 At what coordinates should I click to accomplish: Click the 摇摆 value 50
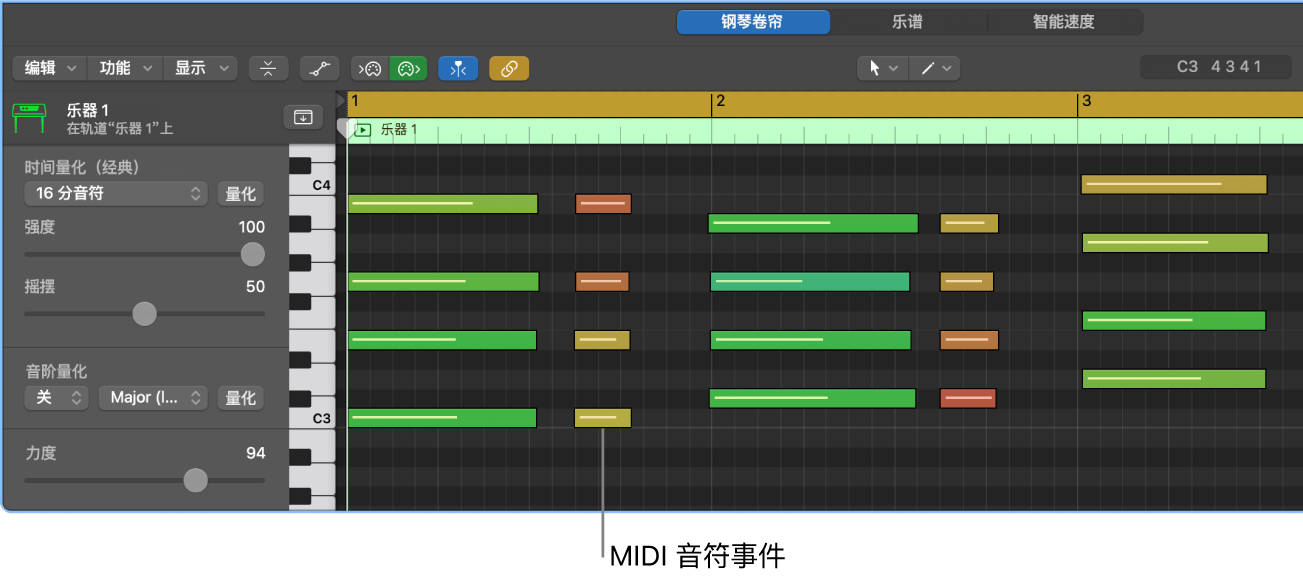pos(256,286)
